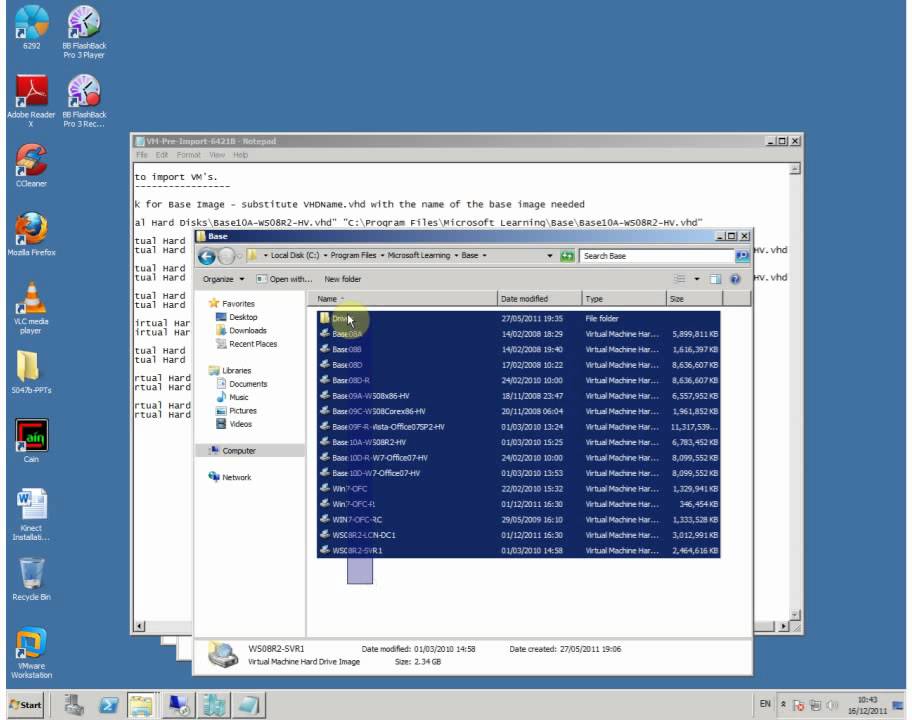912x720 pixels.
Task: Launch CCleaner from the desktop
Action: click(x=31, y=166)
